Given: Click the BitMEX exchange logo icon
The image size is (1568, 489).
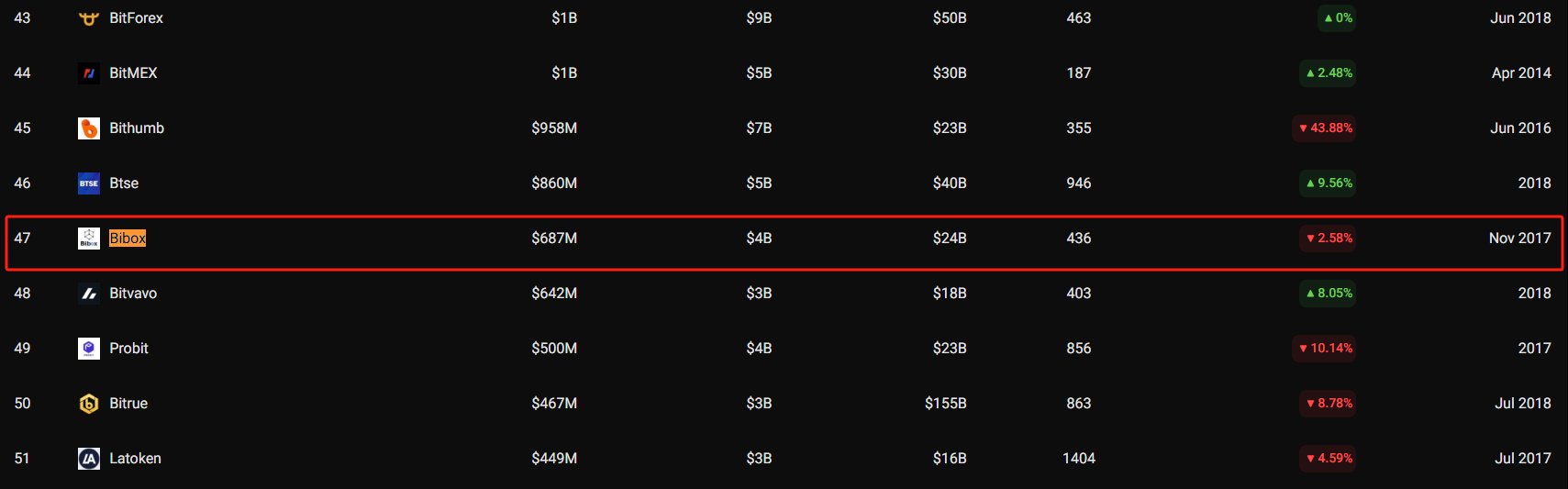Looking at the screenshot, I should tap(89, 73).
